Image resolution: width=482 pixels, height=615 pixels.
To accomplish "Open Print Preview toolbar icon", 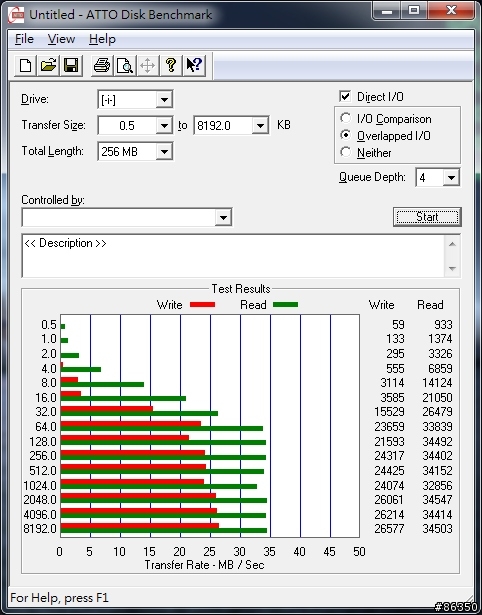I will [x=124, y=65].
